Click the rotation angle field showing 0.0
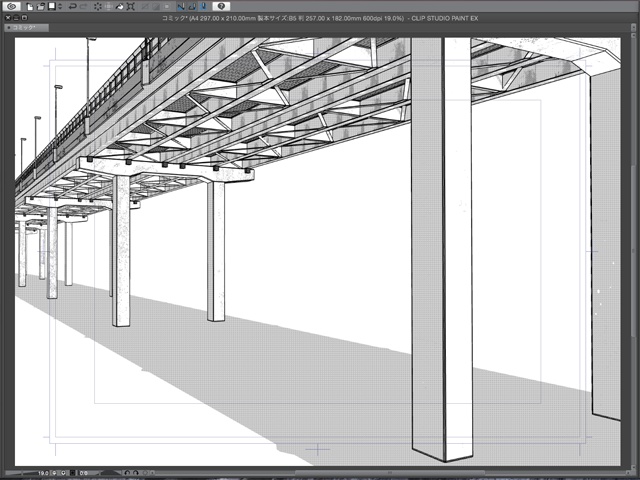Screen dimensions: 640x480 [84, 473]
